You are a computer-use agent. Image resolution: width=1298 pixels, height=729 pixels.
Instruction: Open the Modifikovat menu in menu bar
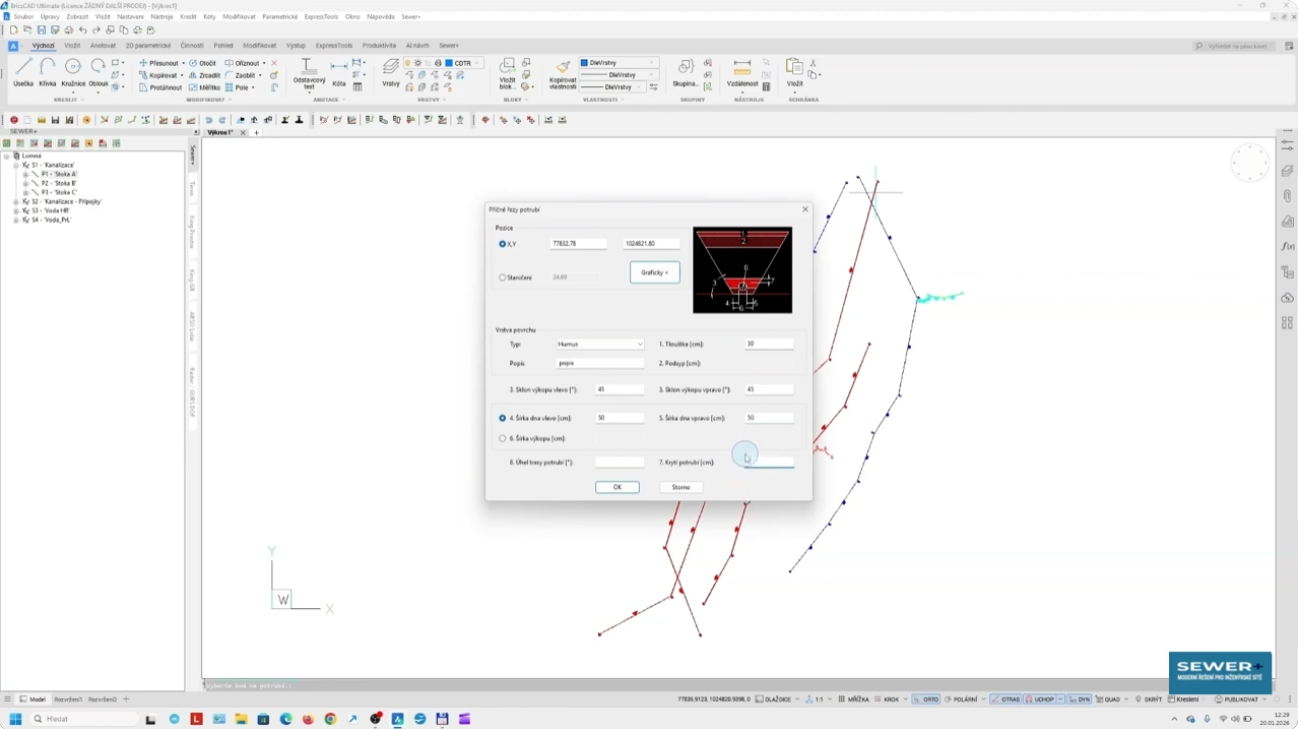238,17
